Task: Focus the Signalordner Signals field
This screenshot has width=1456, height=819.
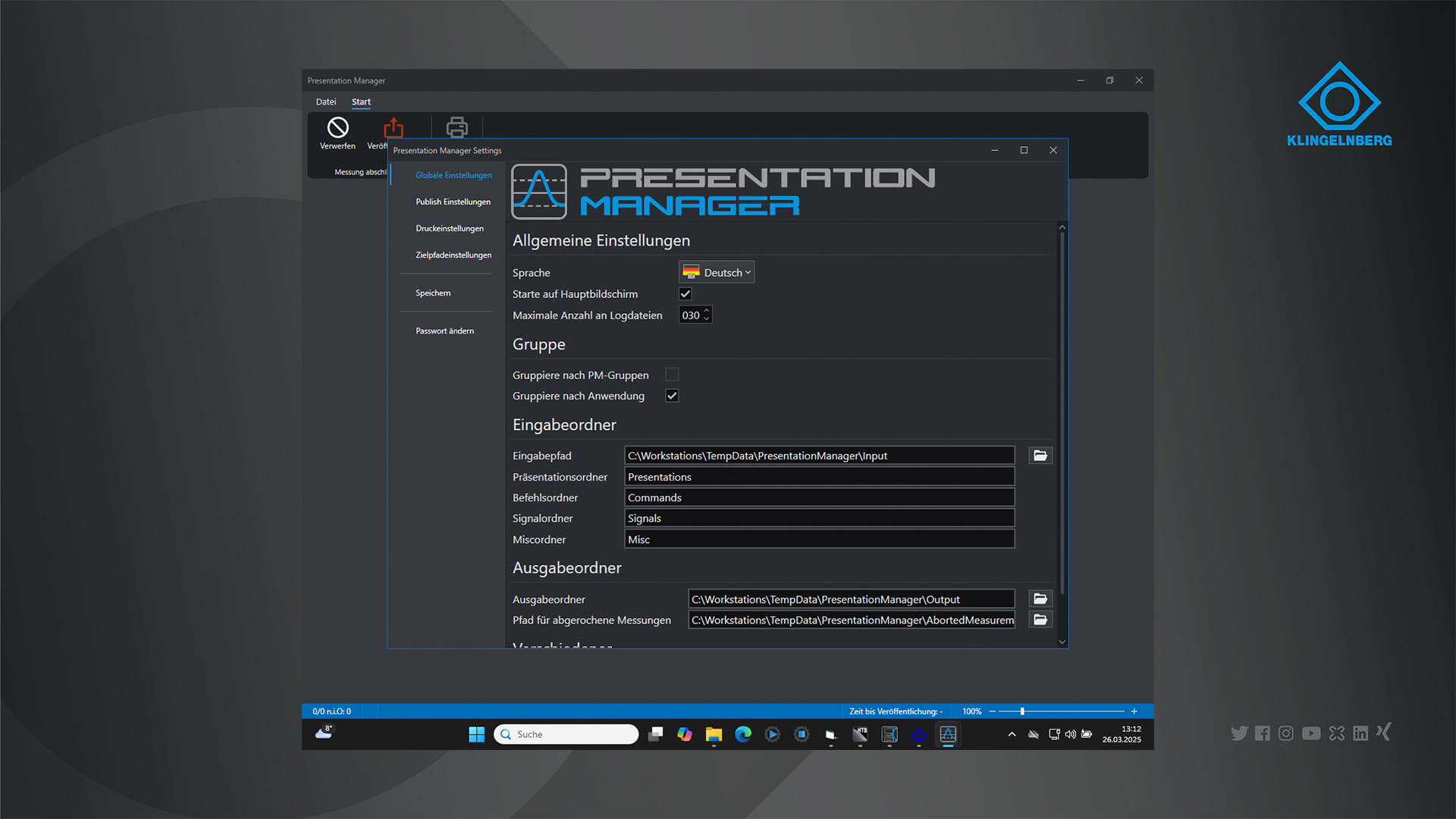Action: [819, 519]
